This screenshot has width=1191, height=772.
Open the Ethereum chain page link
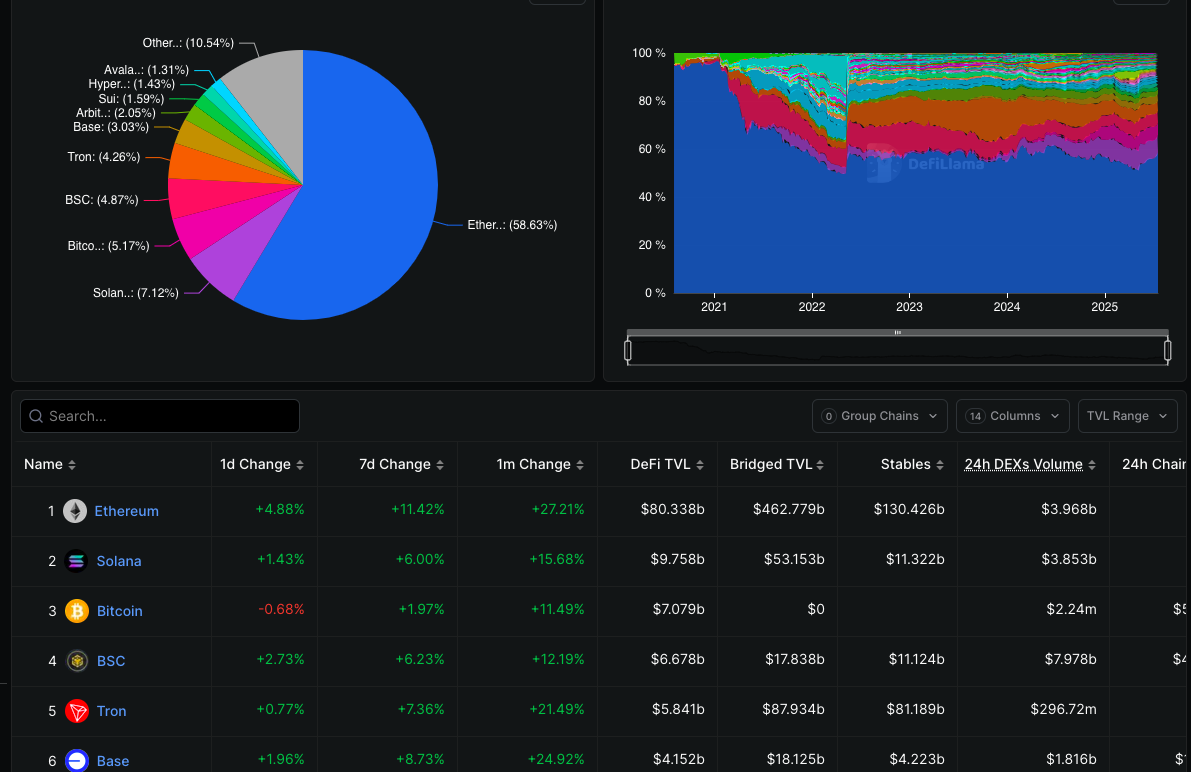pyautogui.click(x=125, y=510)
